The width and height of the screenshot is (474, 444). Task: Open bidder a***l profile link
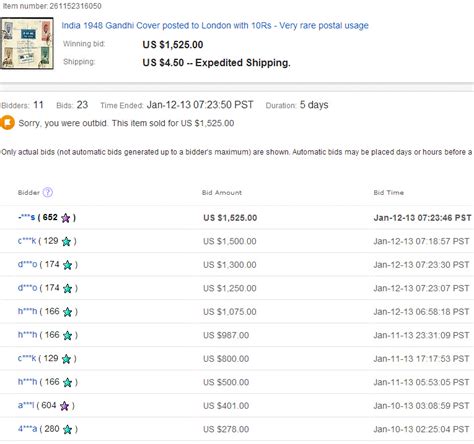pyautogui.click(x=26, y=406)
